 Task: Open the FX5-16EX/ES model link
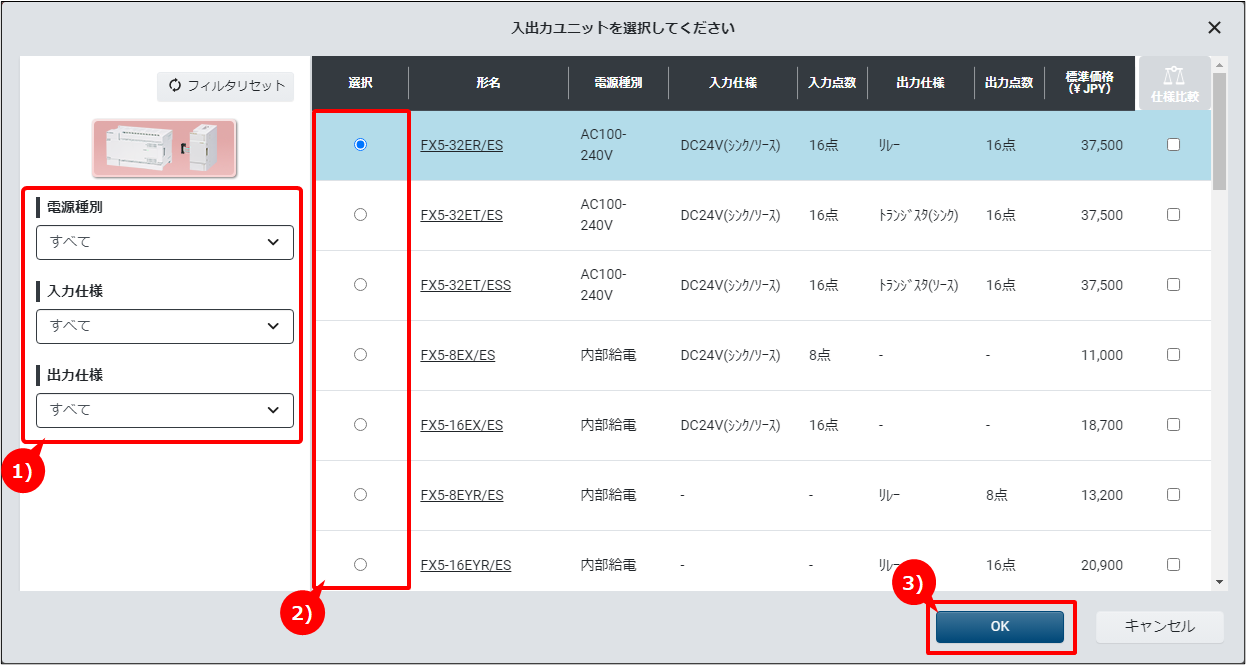click(462, 425)
